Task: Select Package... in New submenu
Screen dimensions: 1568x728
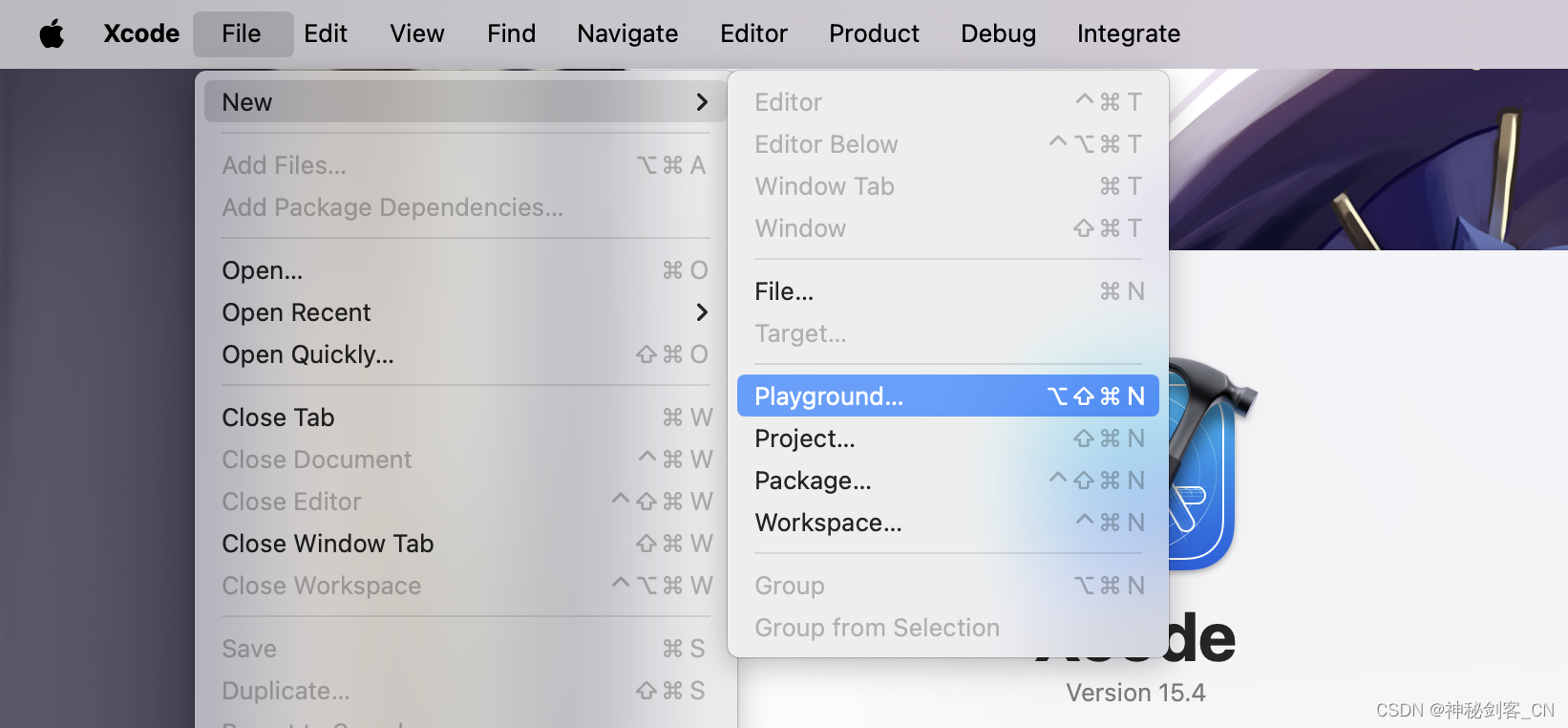Action: tap(948, 481)
